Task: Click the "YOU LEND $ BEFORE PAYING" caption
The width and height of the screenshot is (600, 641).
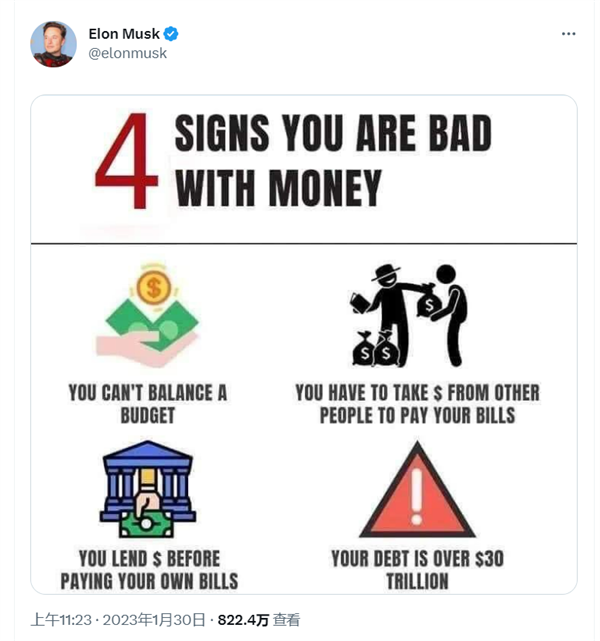Action: 148,569
